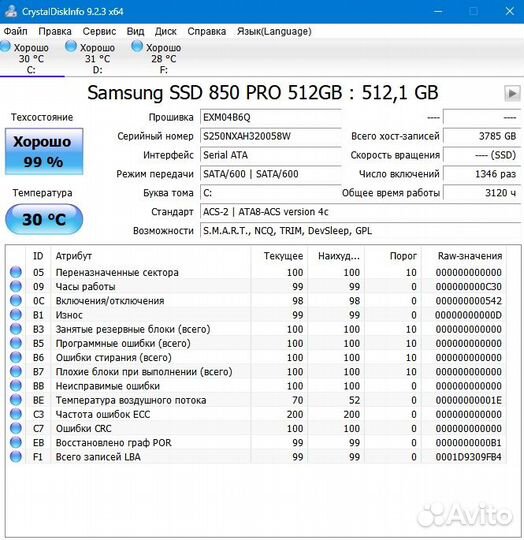Click status orb for Программные ошибки row
Viewport: 524px width, 540px height.
(x=15, y=343)
